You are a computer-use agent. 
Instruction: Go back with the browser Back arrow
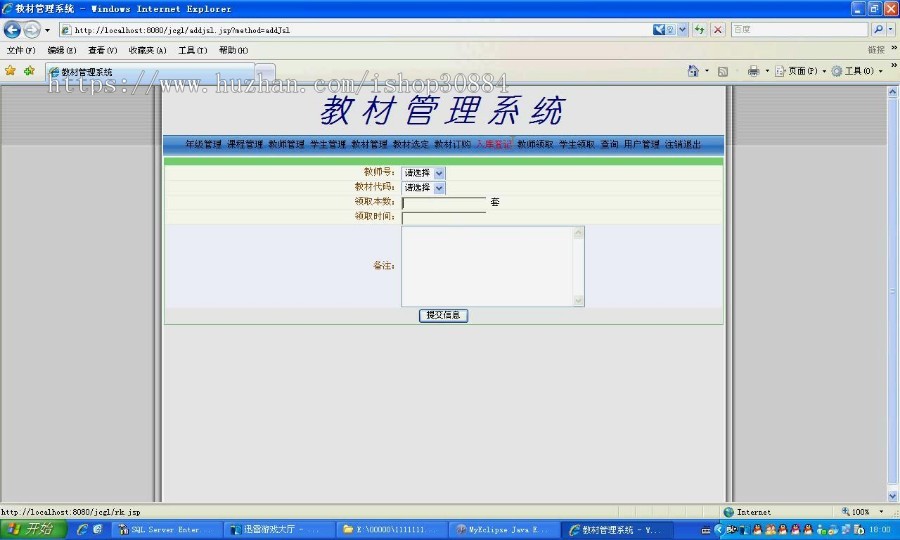[x=13, y=29]
